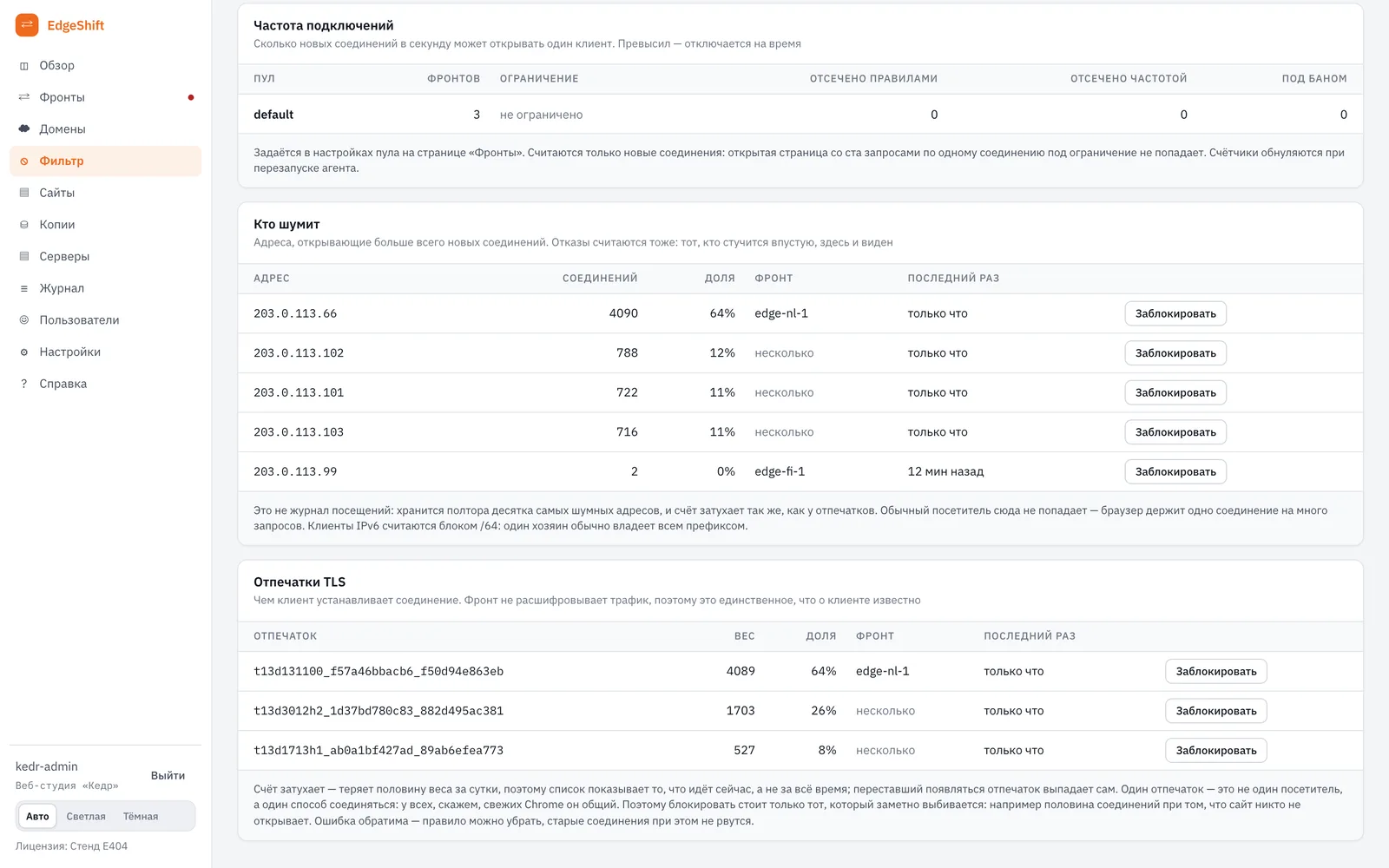The image size is (1389, 868).
Task: Click the Фронты arrows icon
Action: click(24, 97)
